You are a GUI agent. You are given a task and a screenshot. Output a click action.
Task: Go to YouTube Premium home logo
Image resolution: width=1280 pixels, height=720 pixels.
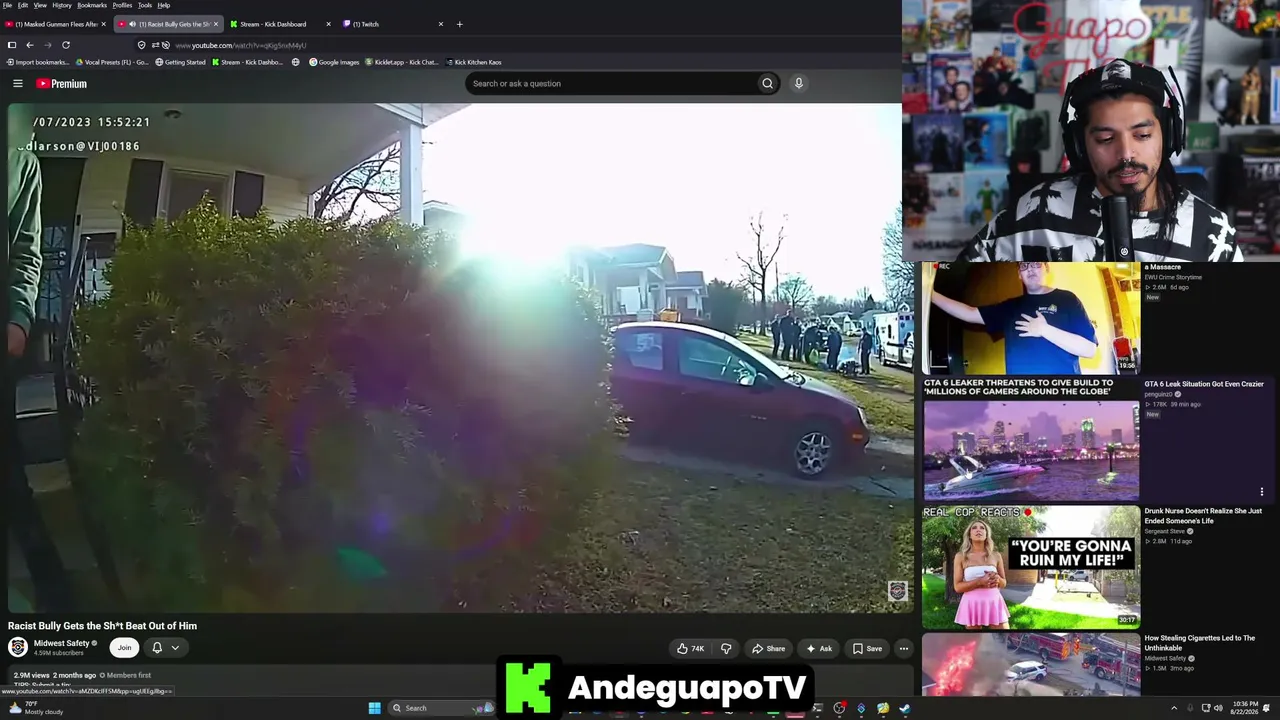pos(62,84)
